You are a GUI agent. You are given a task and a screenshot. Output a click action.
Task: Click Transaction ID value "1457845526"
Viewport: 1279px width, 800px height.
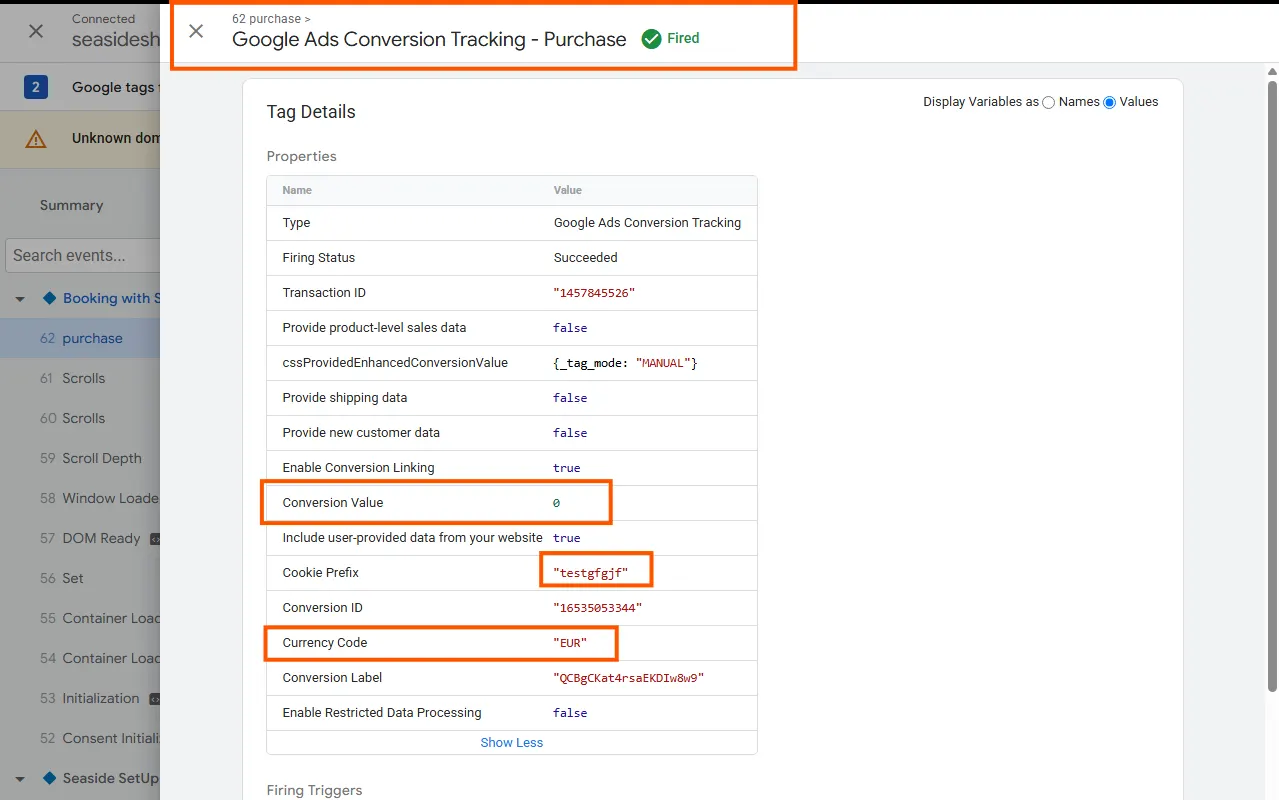594,293
